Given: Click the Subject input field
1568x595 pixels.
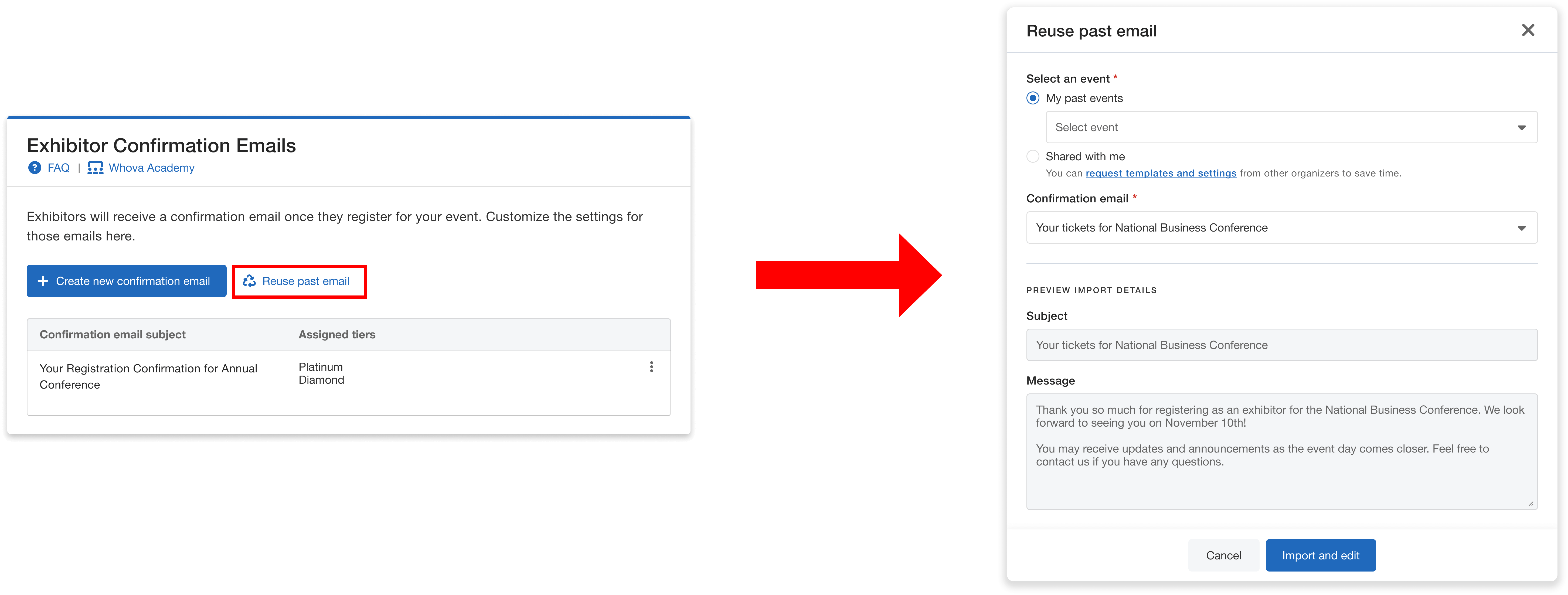Looking at the screenshot, I should pyautogui.click(x=1281, y=344).
